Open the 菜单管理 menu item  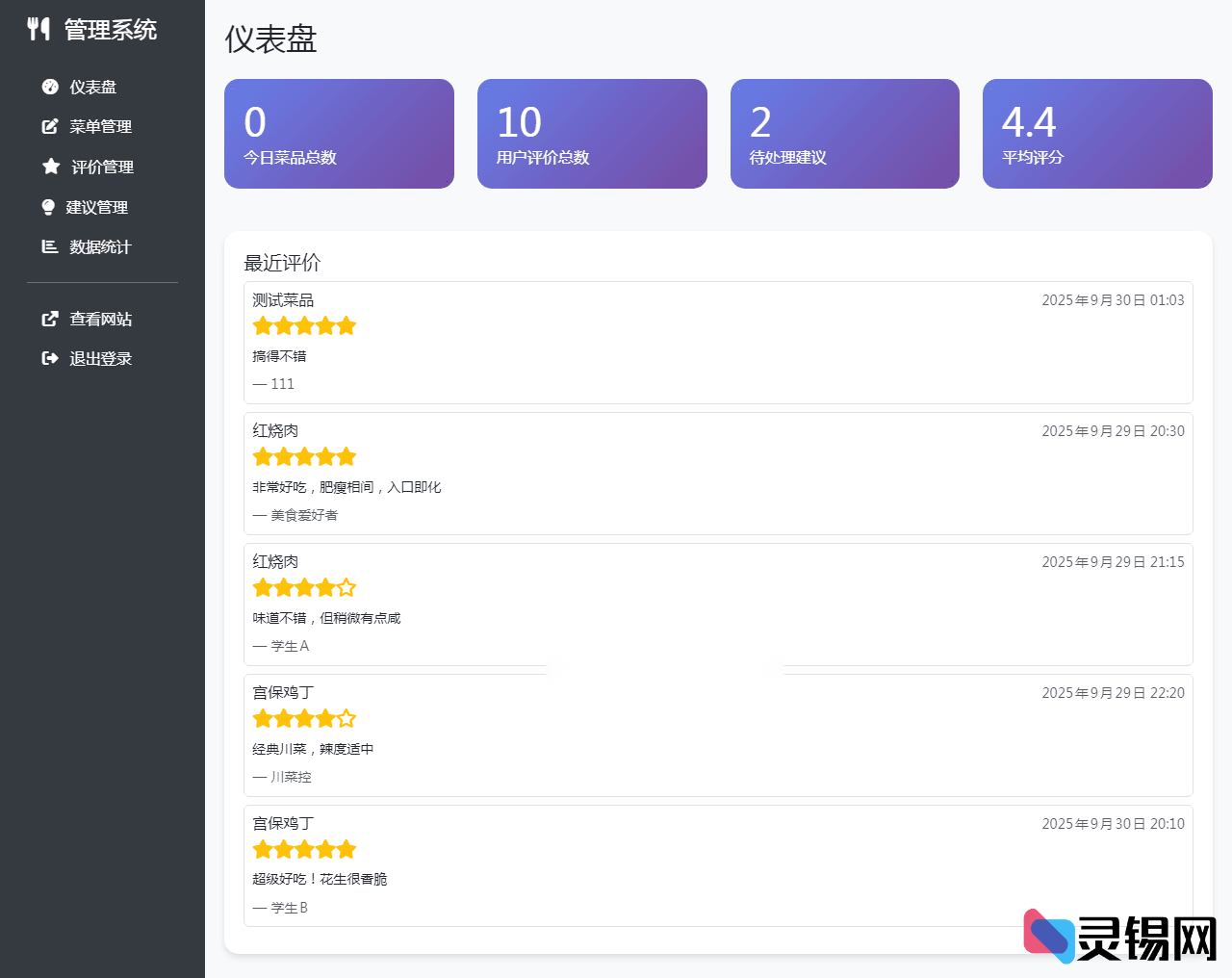pos(100,126)
